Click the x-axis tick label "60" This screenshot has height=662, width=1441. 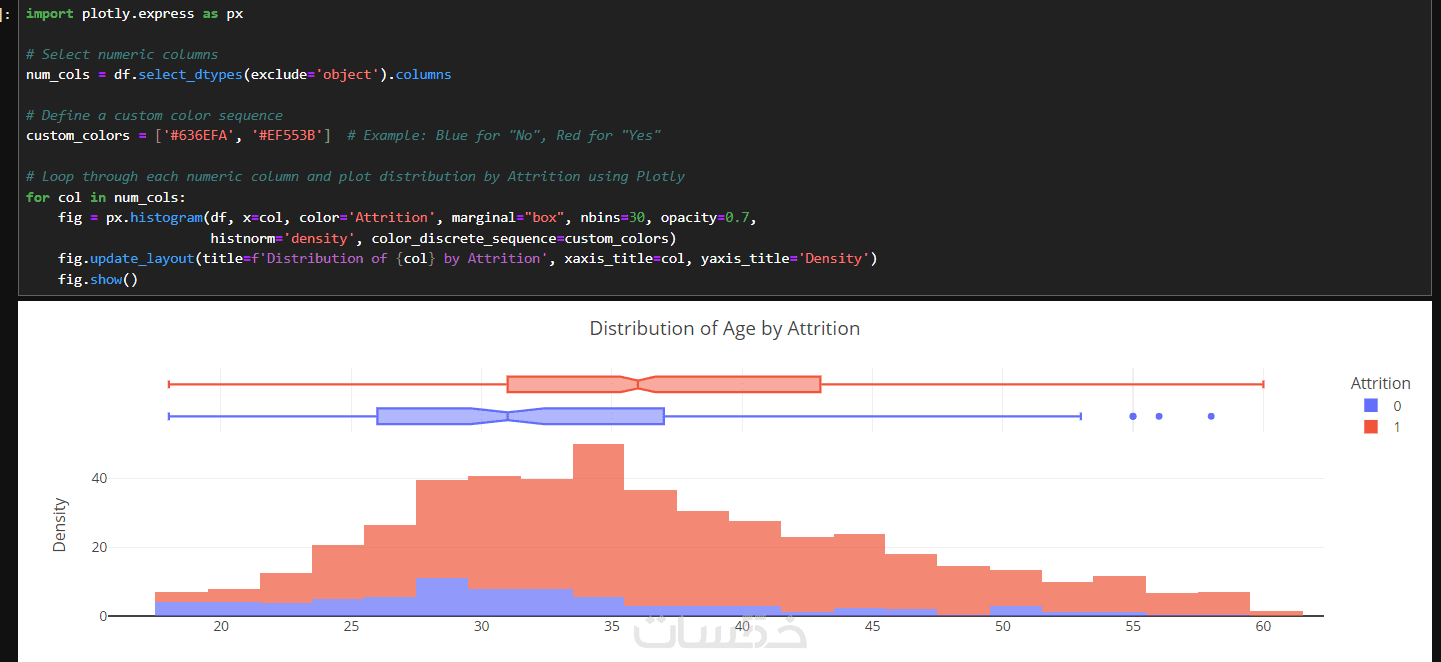tap(1263, 626)
